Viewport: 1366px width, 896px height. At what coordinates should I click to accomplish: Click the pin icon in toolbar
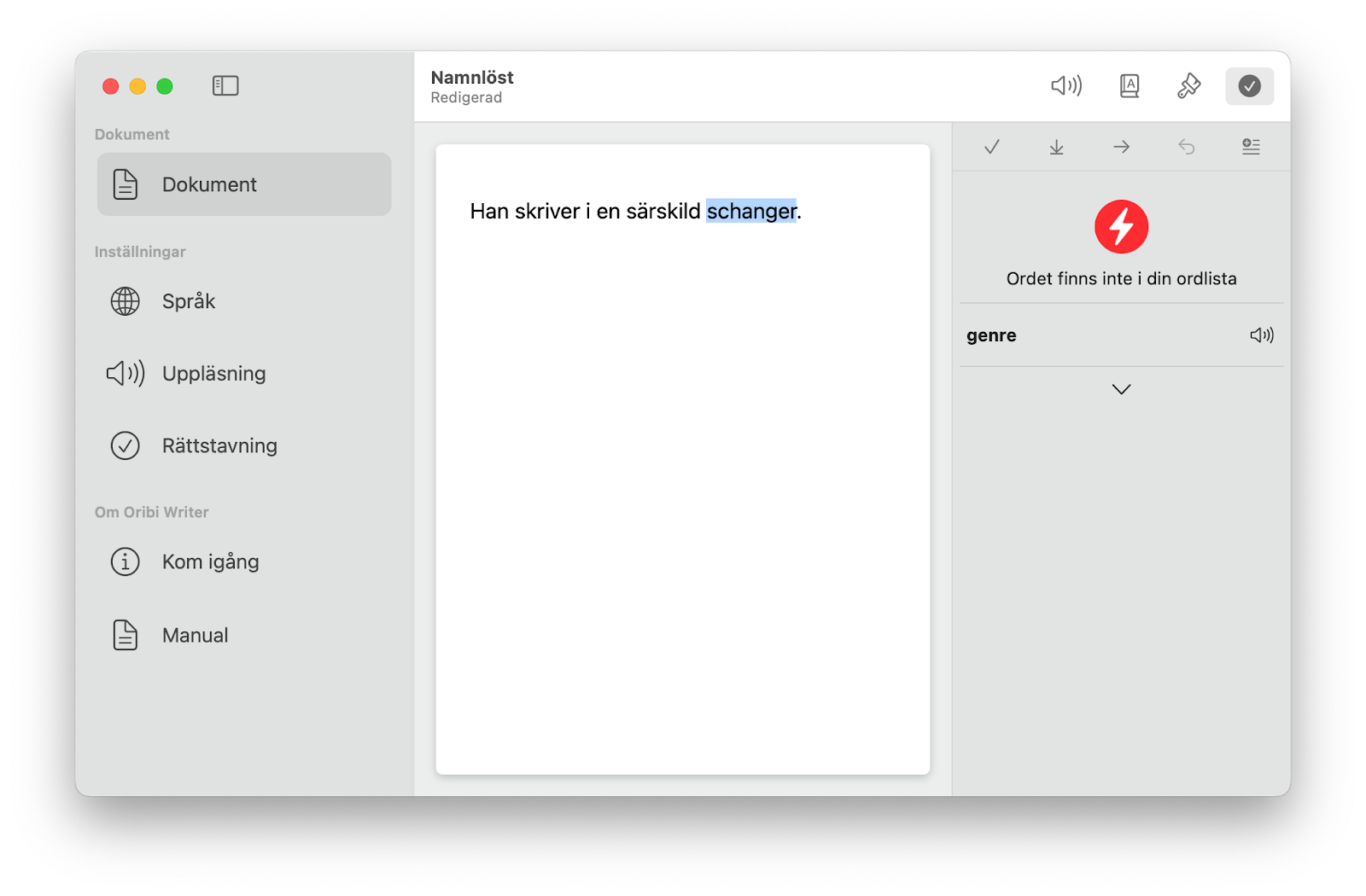coord(1188,85)
